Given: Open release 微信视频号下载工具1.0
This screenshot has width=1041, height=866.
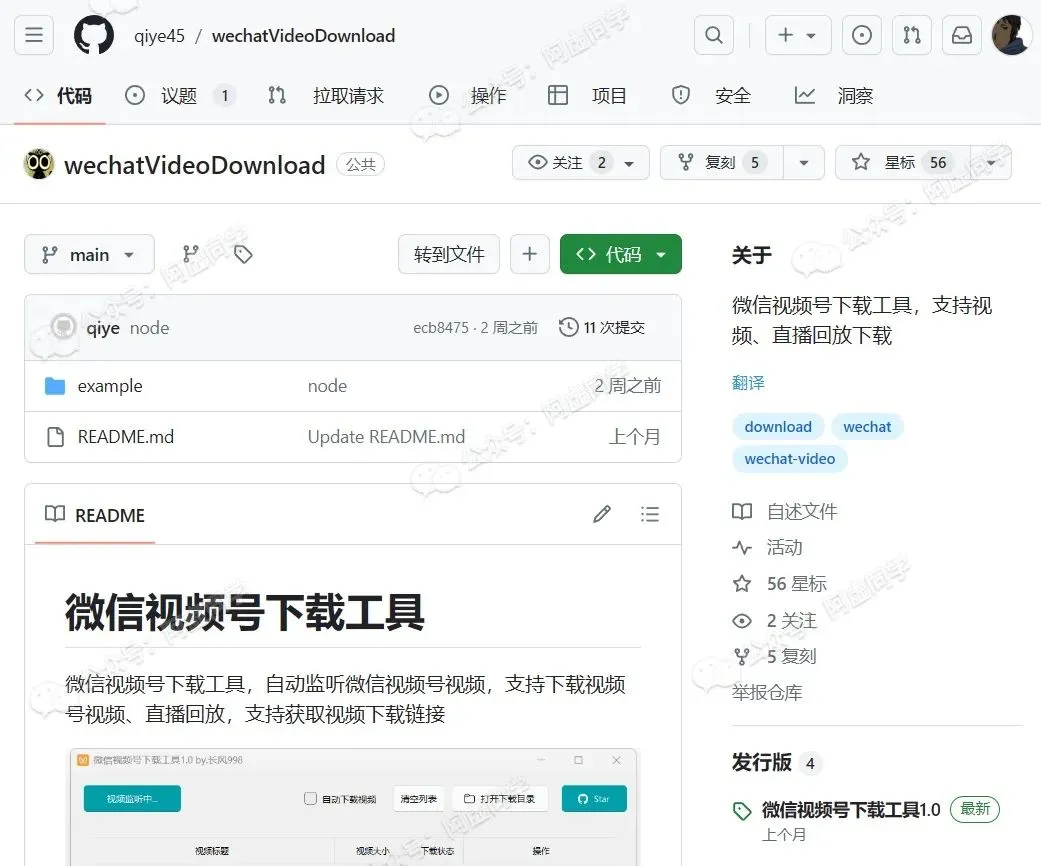Looking at the screenshot, I should pyautogui.click(x=851, y=810).
